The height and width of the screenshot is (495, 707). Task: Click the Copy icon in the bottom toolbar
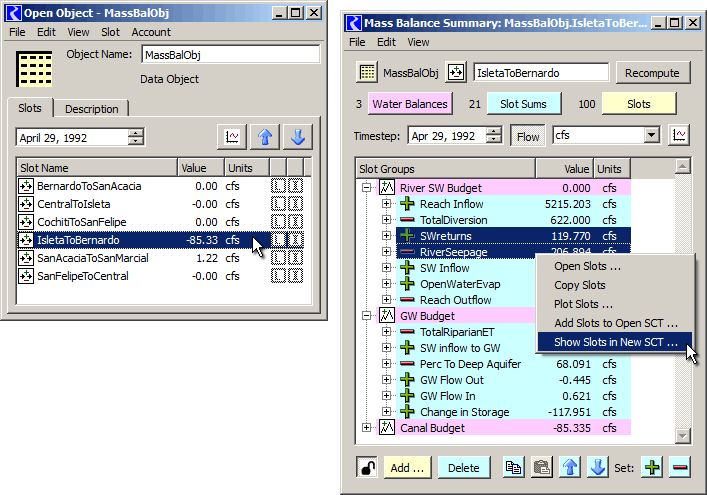click(514, 468)
